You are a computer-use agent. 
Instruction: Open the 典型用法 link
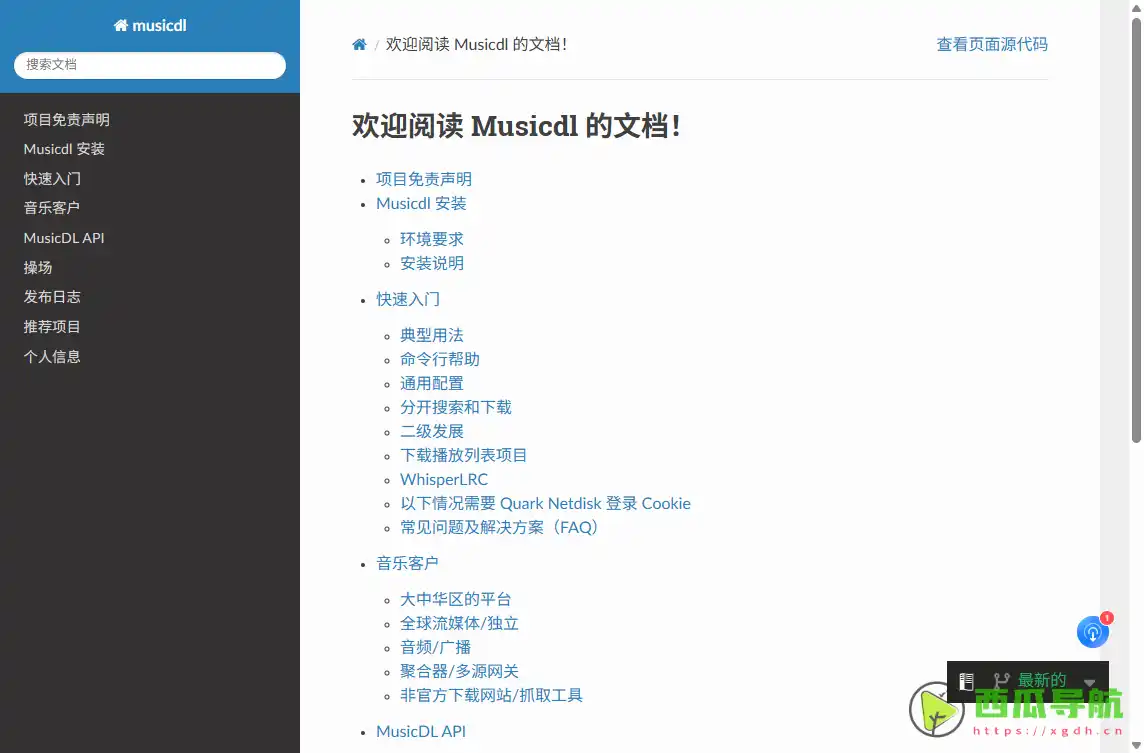point(432,336)
